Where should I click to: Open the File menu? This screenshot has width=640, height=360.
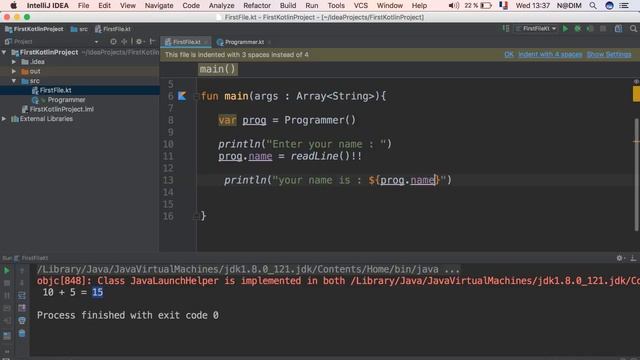coord(83,6)
